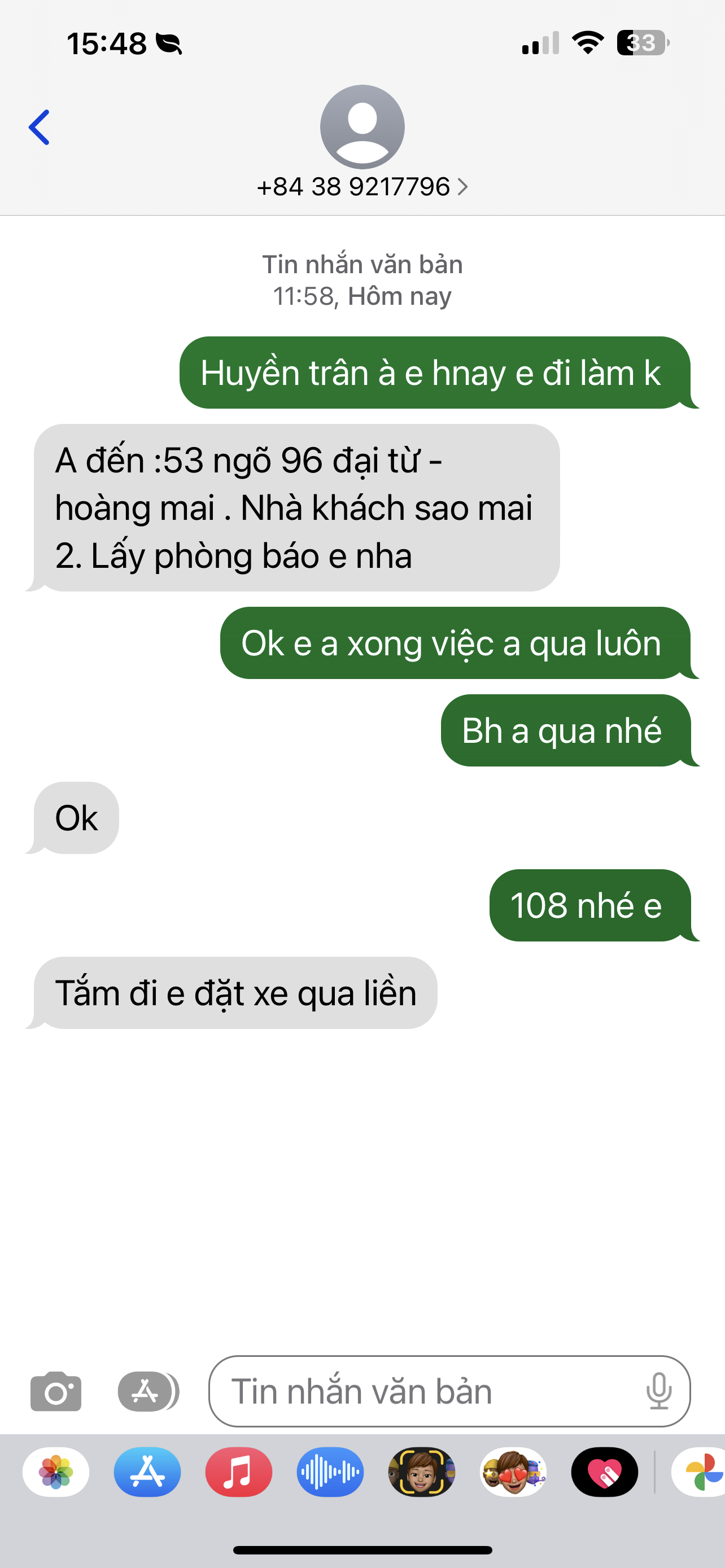The width and height of the screenshot is (725, 1568).
Task: Open the Memoji app icon
Action: (421, 1472)
